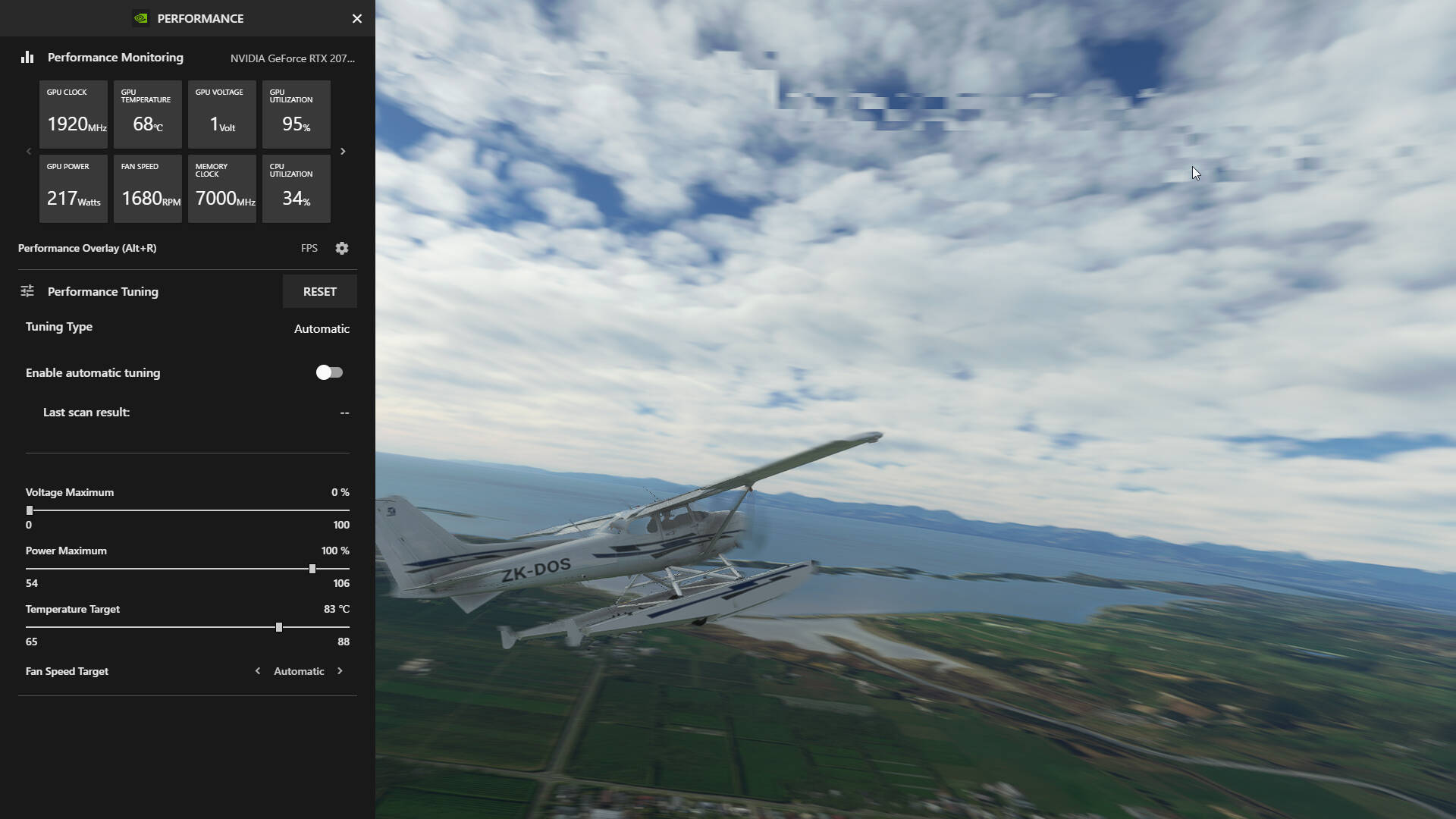Open Performance Overlay settings gear

(x=342, y=248)
